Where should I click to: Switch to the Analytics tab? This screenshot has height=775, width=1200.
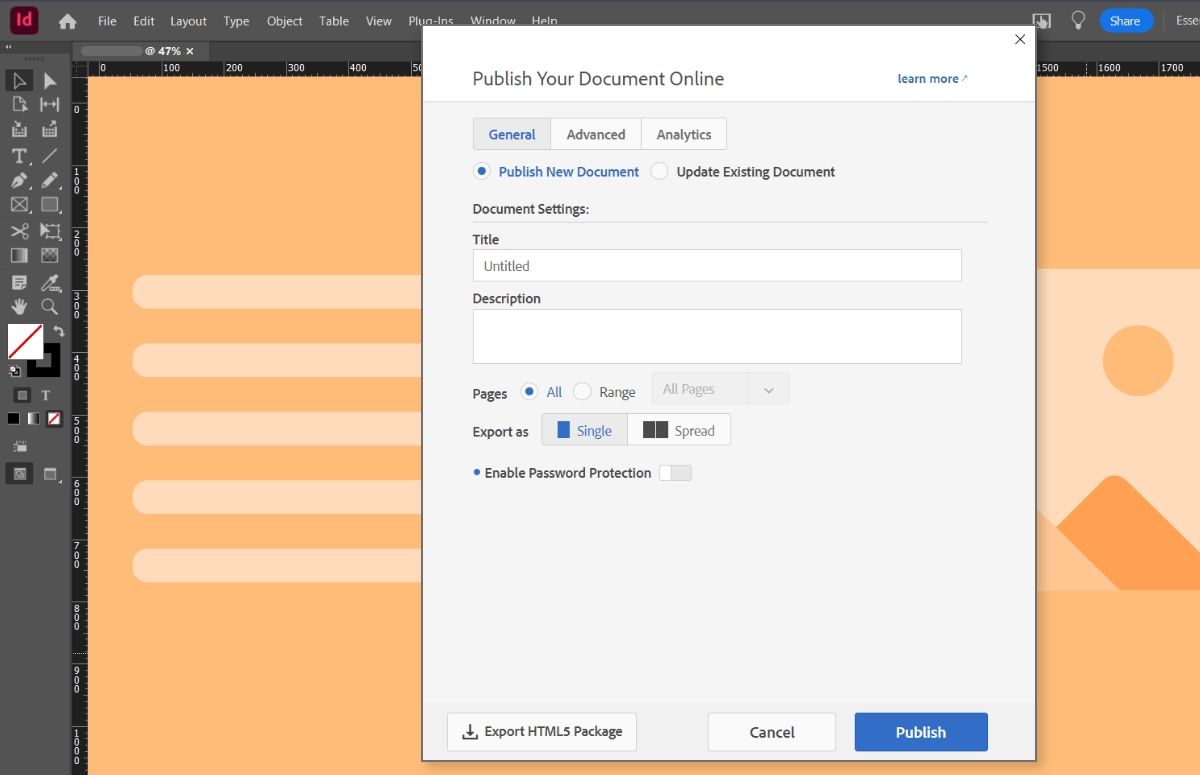(x=683, y=133)
